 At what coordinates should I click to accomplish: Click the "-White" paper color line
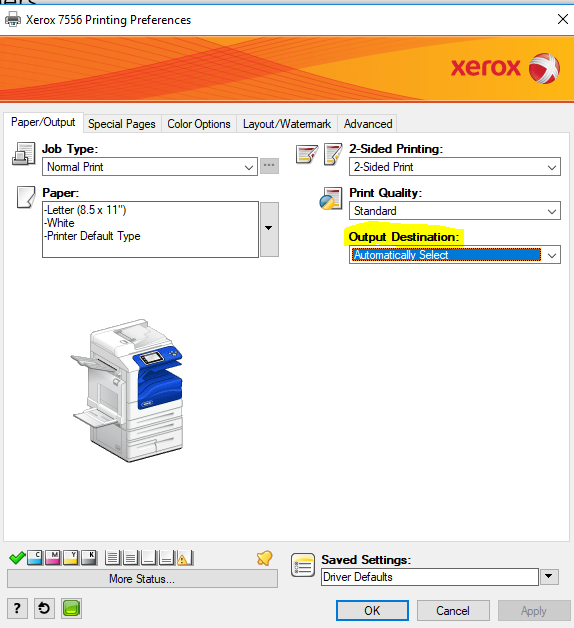pyautogui.click(x=59, y=223)
